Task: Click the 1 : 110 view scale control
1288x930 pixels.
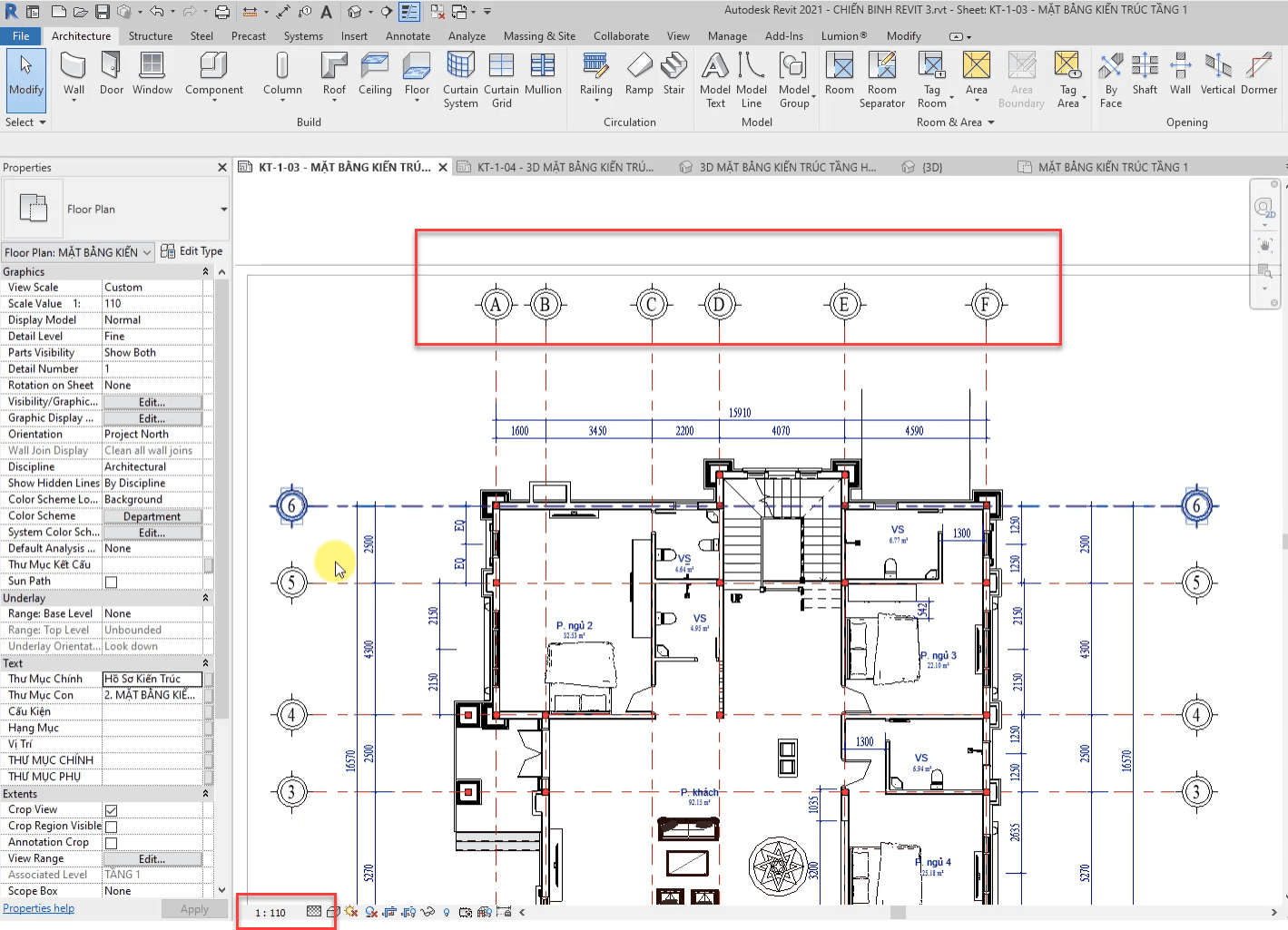Action: point(270,913)
